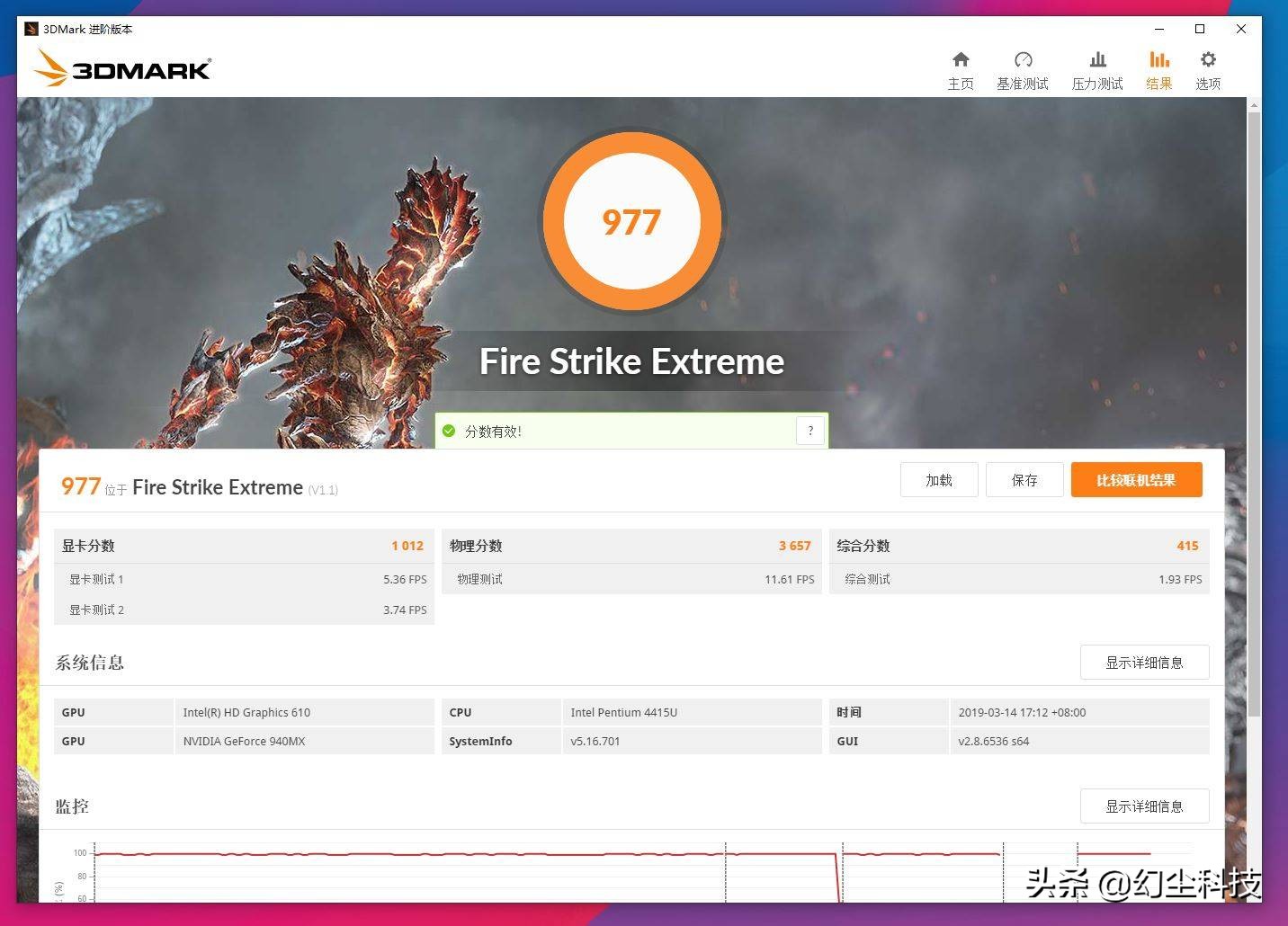Click the 保存 save button
The image size is (1288, 926).
tap(1024, 480)
